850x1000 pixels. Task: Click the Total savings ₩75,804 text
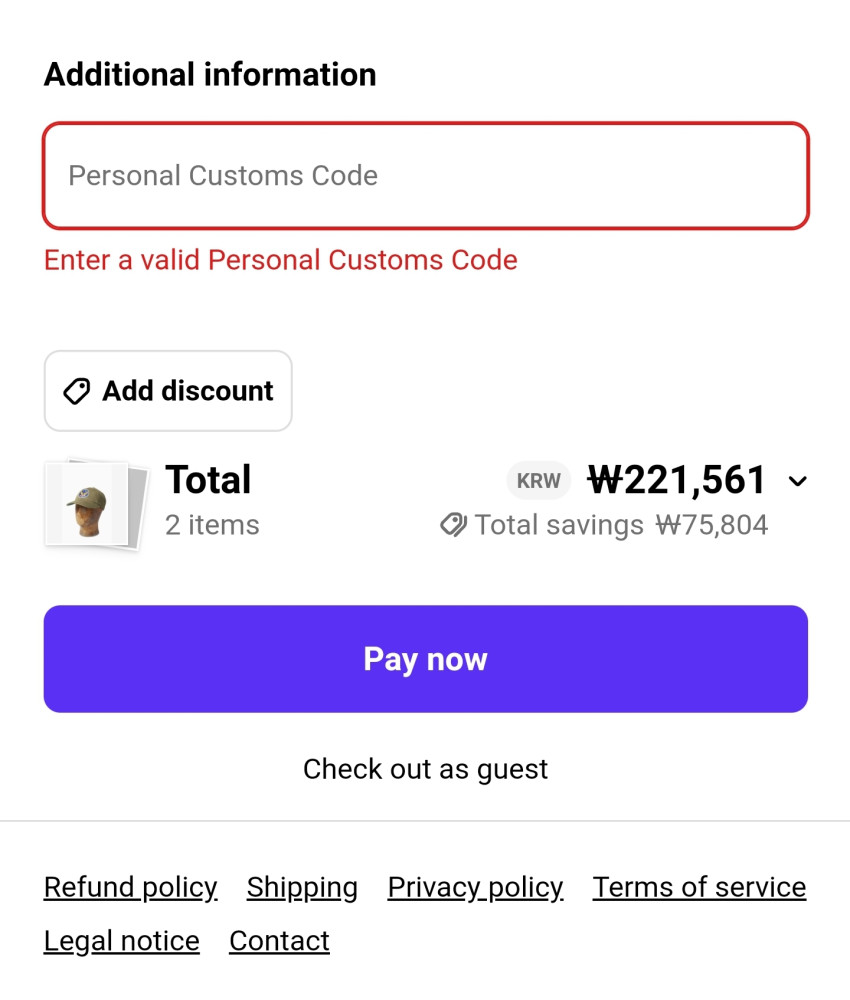620,525
